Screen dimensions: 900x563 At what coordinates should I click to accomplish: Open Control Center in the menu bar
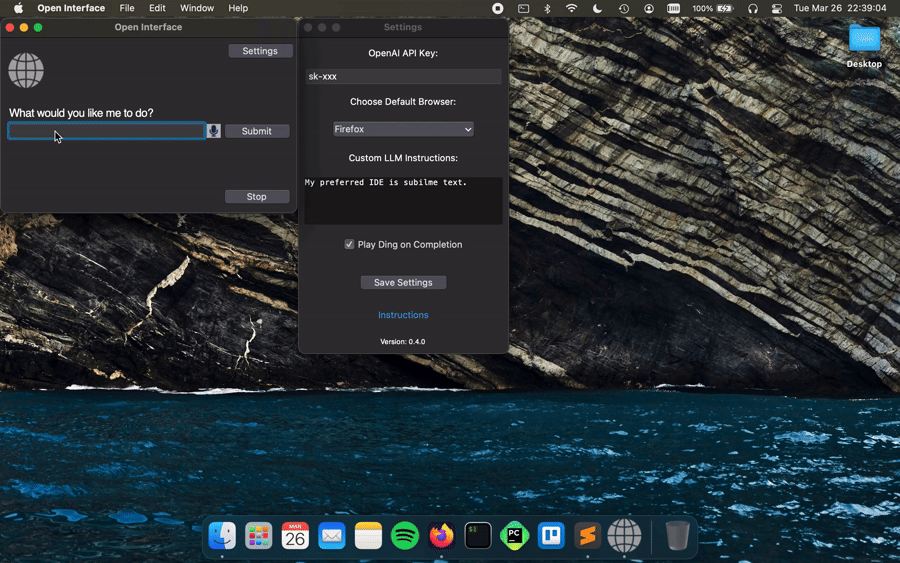[777, 8]
